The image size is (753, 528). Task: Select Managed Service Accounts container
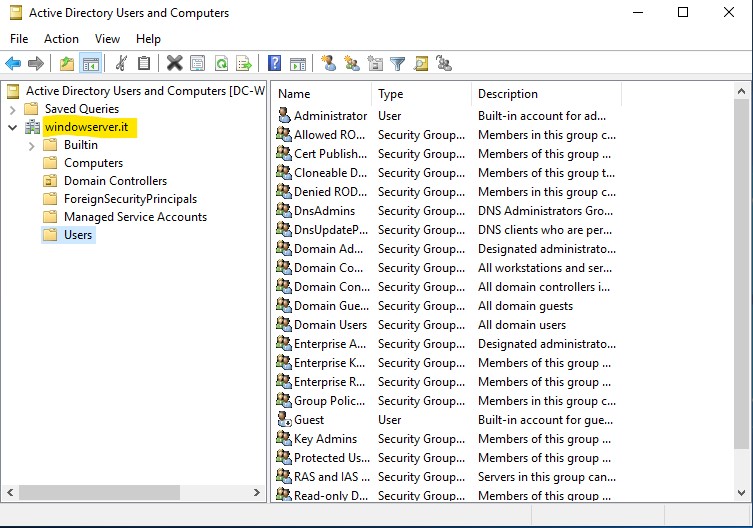135,217
